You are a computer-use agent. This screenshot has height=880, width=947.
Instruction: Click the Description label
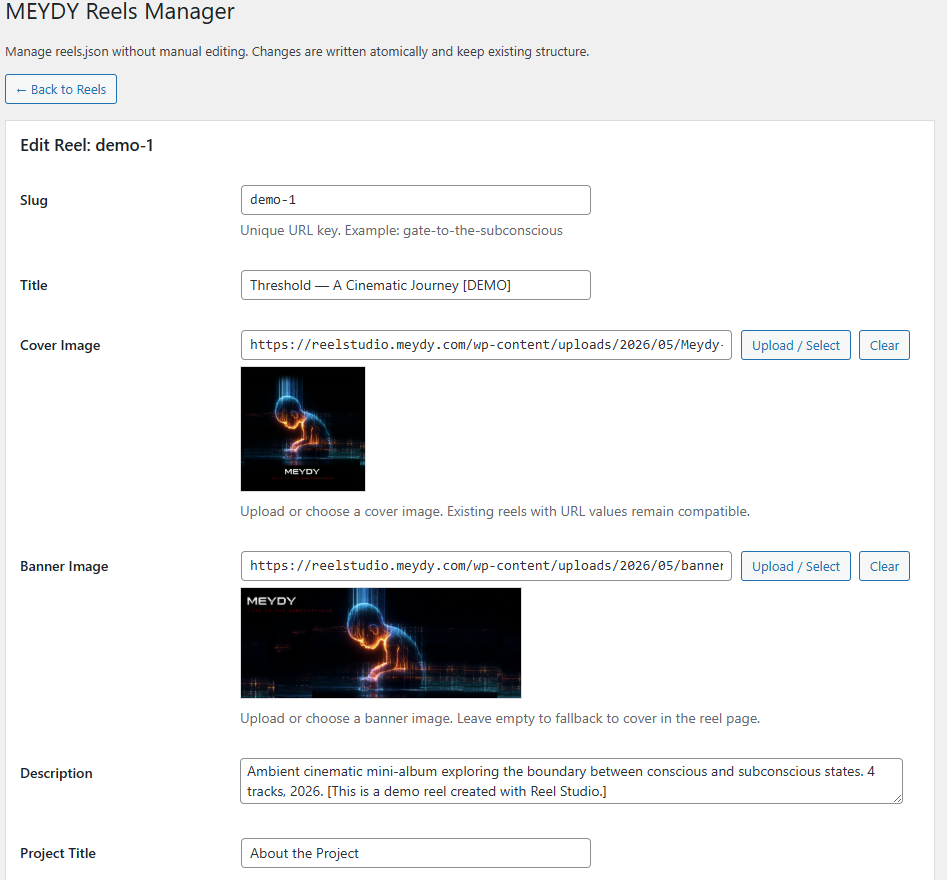tap(56, 773)
